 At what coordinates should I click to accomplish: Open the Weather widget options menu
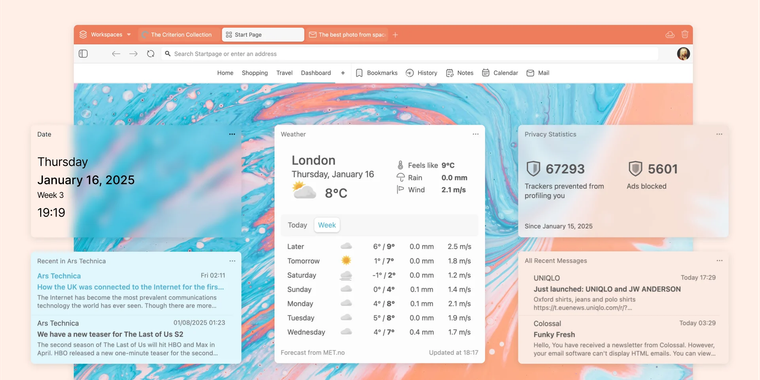(x=475, y=134)
